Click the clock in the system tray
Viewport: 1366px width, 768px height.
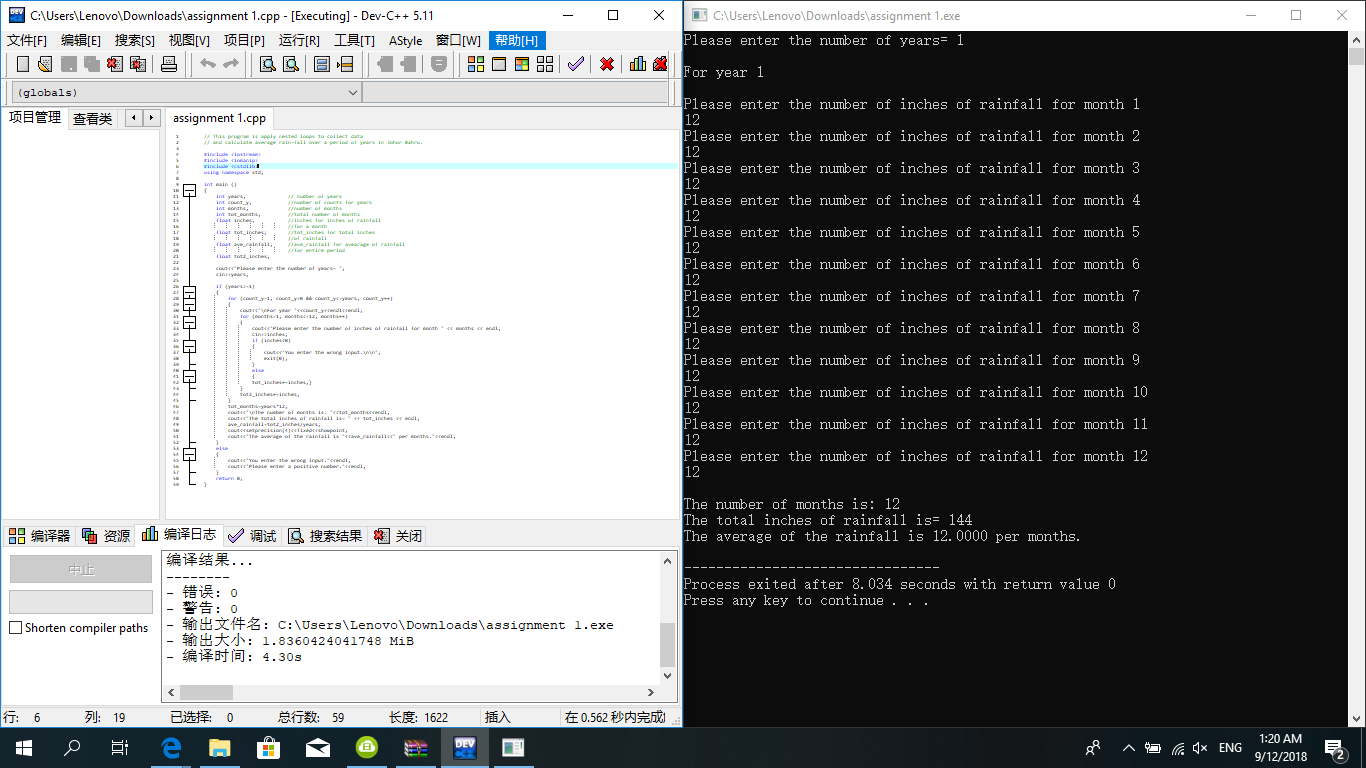[1281, 747]
